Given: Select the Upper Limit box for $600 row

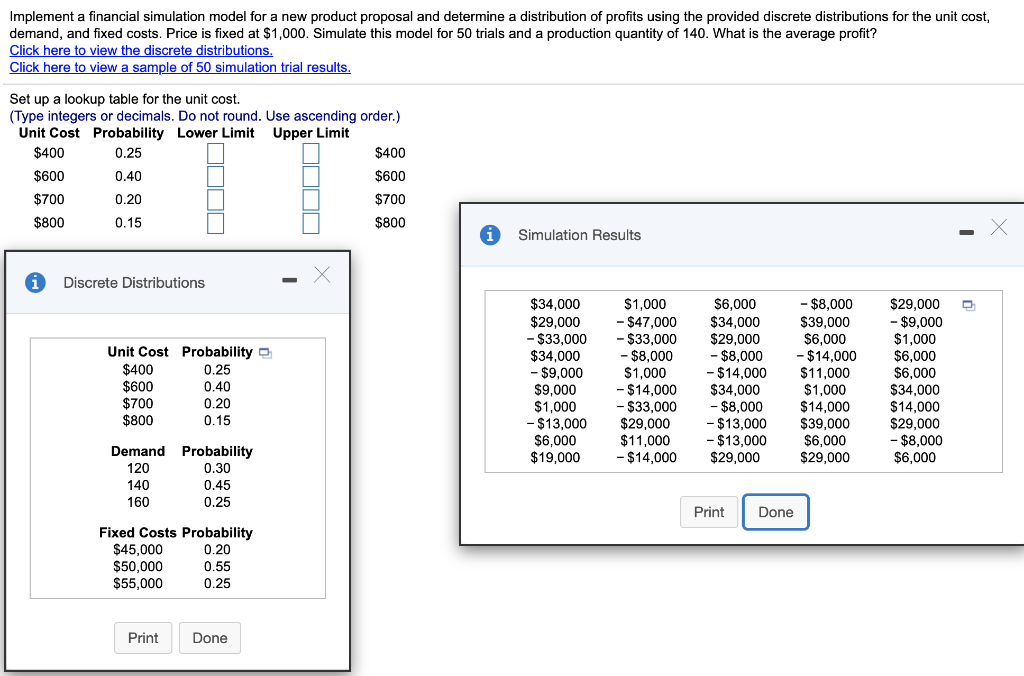Looking at the screenshot, I should click(310, 176).
